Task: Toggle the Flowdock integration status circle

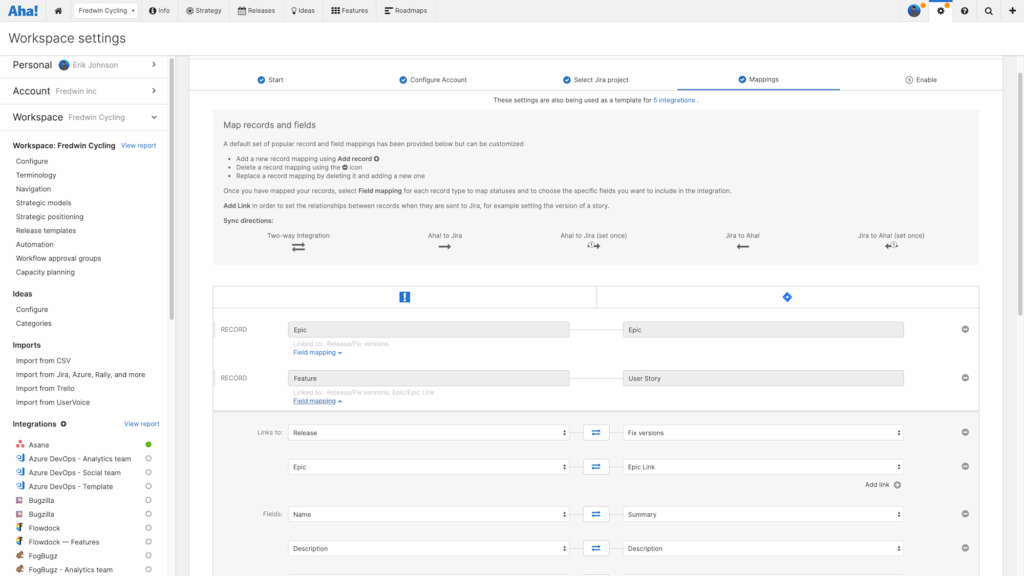Action: [x=148, y=528]
